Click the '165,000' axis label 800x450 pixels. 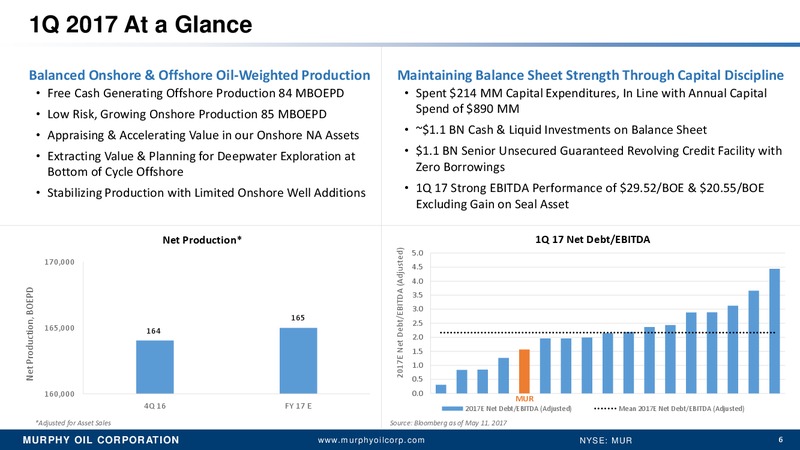(59, 328)
